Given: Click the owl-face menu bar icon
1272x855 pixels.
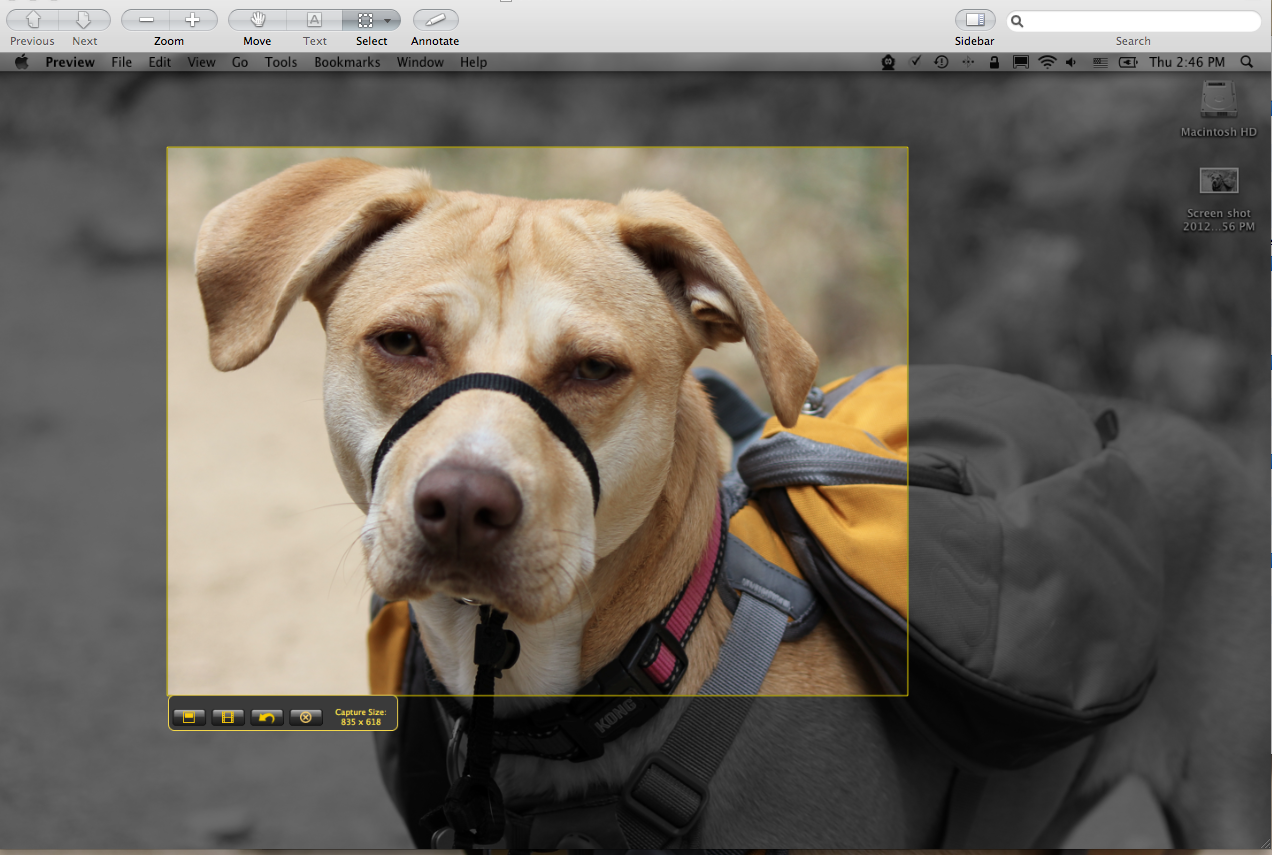Looking at the screenshot, I should point(888,62).
